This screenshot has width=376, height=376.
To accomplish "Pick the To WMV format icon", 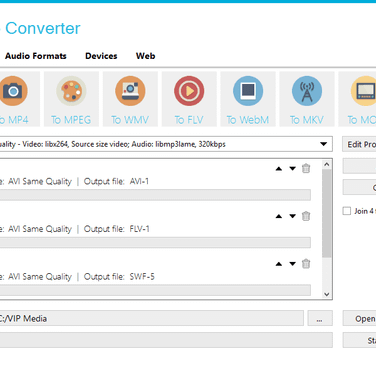I will point(130,91).
